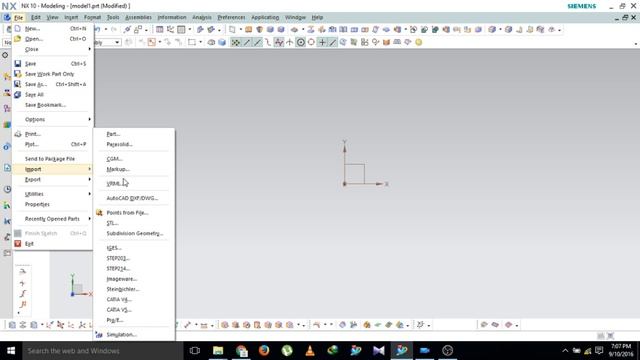Launch VLC cone icon on taskbar
The image size is (640, 360).
[310, 351]
